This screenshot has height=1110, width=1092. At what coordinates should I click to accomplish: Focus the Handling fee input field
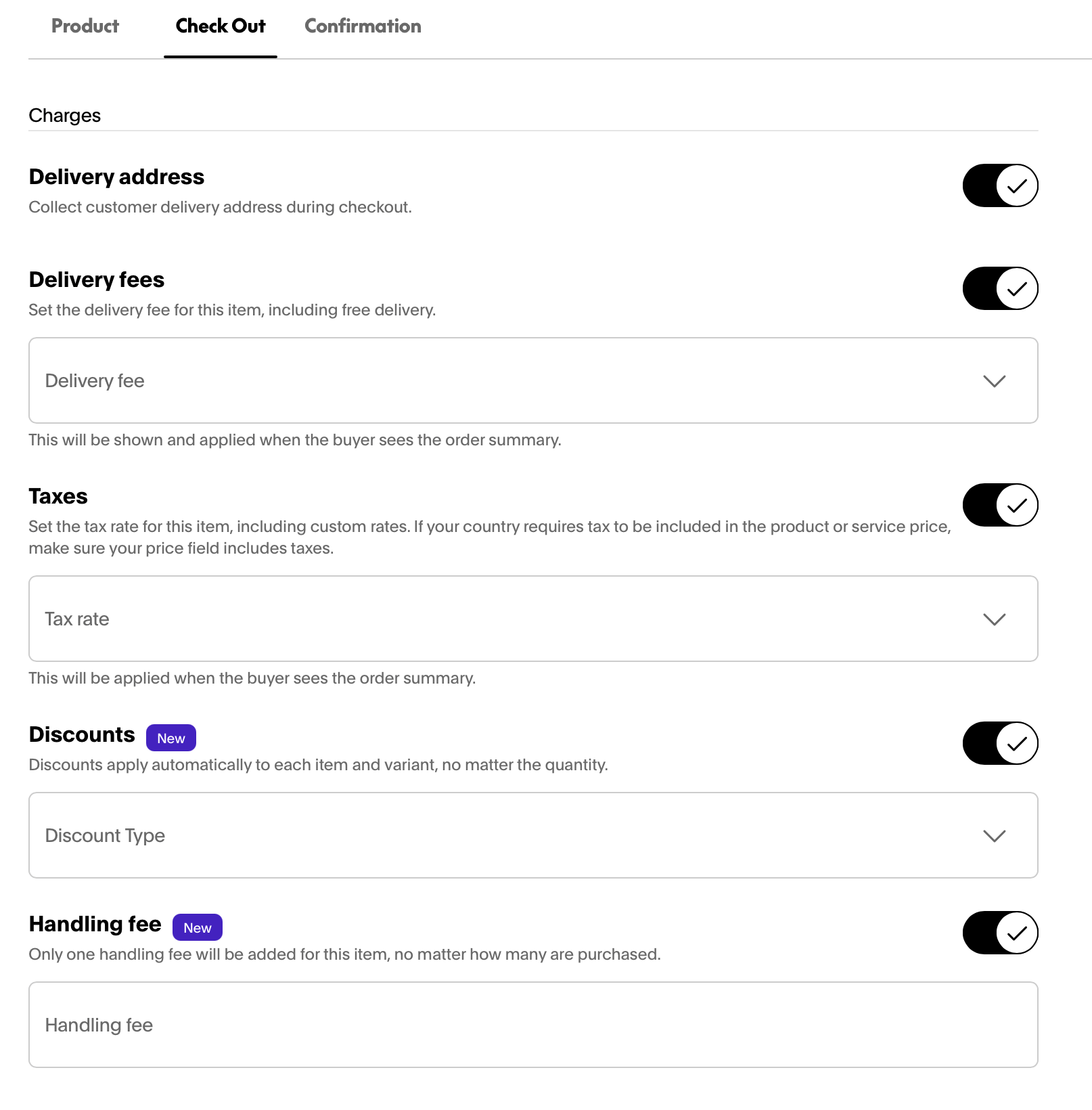[x=533, y=1025]
